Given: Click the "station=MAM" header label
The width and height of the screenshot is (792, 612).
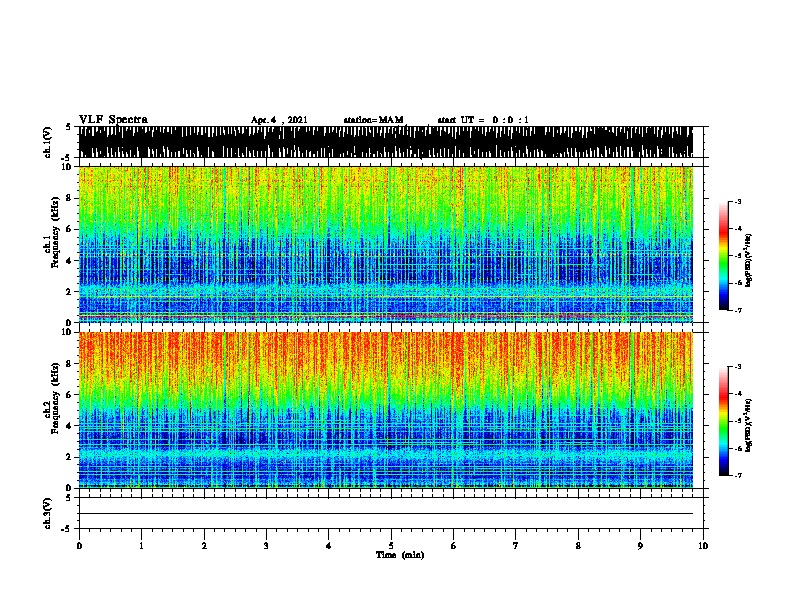Looking at the screenshot, I should point(373,120).
